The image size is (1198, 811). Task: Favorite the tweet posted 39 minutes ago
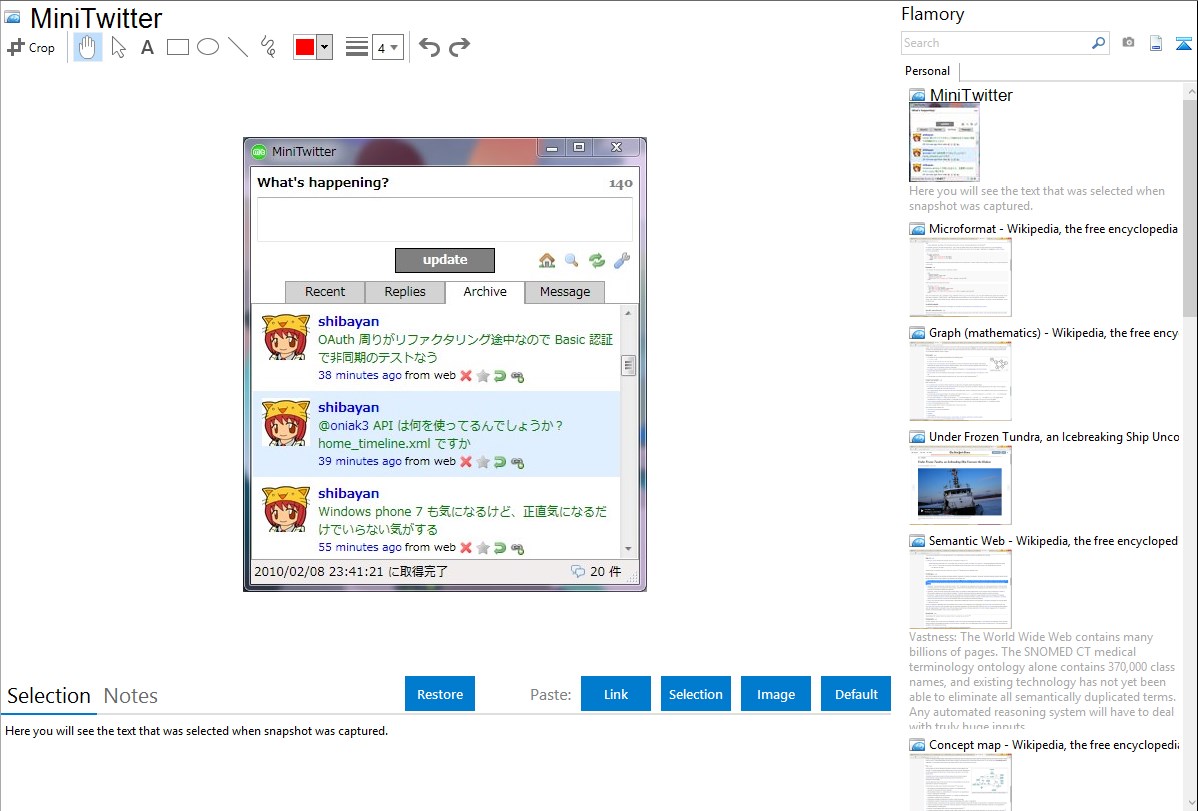coord(483,462)
